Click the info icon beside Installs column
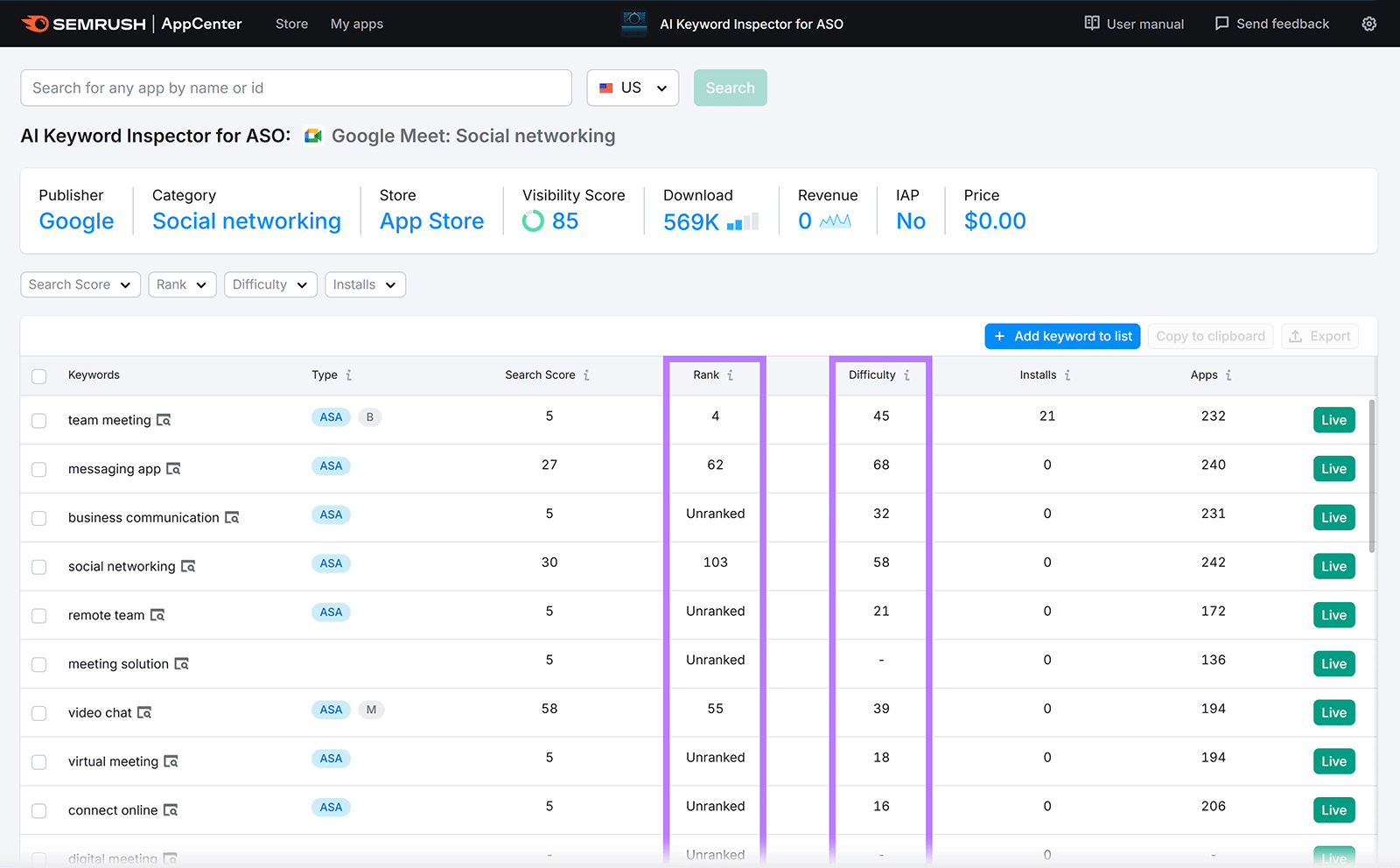This screenshot has width=1400, height=868. click(x=1068, y=374)
